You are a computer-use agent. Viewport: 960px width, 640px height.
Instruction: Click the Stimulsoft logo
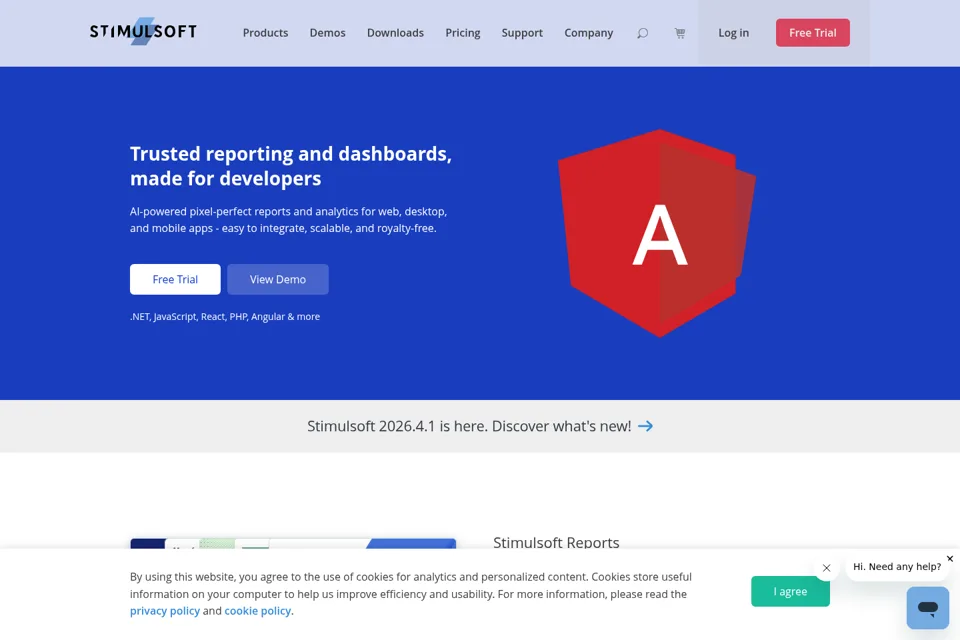coord(143,31)
